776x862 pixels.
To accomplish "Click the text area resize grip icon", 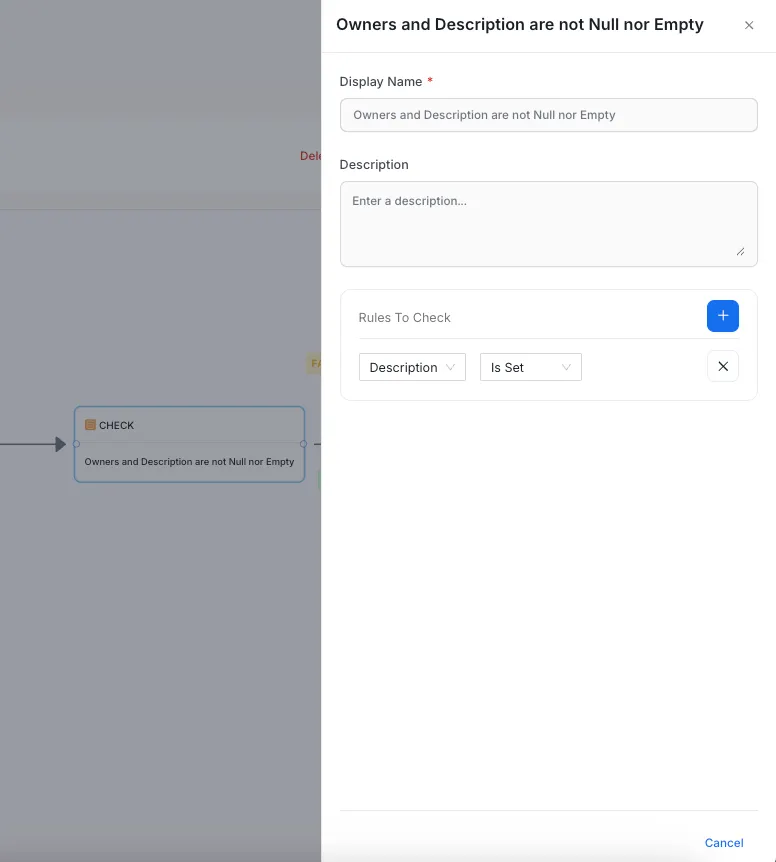I will click(x=740, y=251).
